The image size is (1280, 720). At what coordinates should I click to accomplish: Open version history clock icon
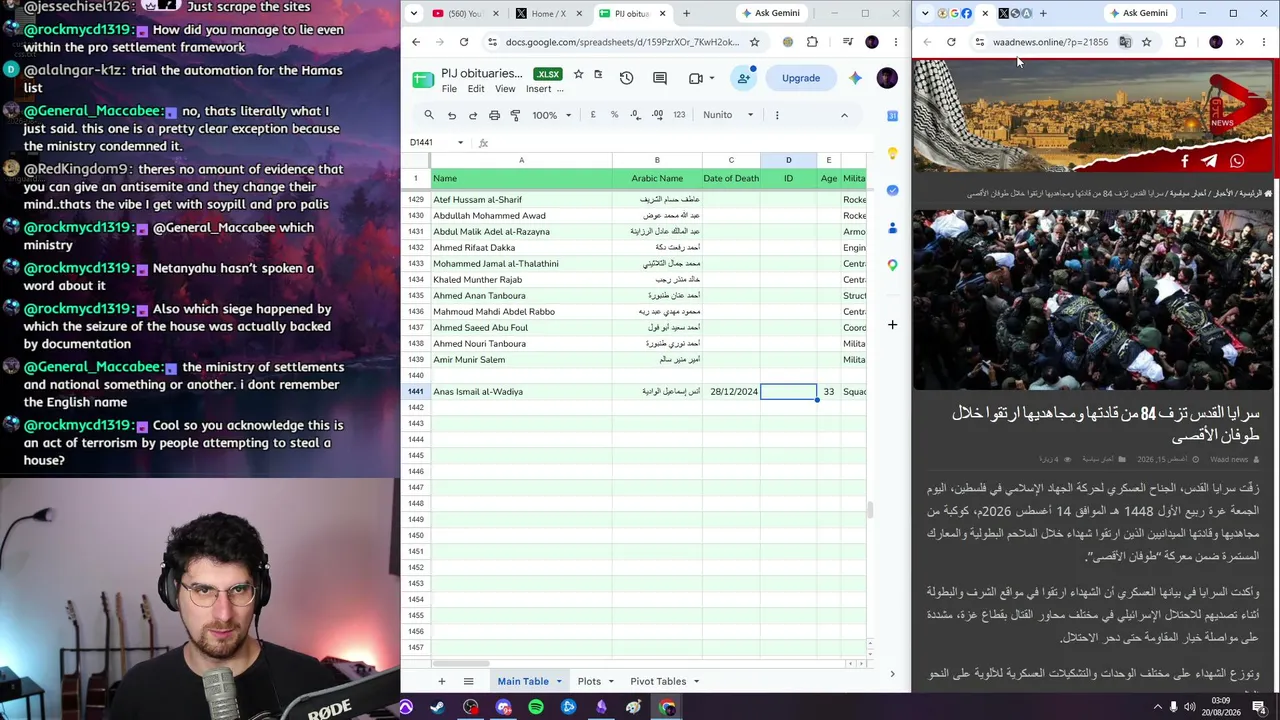click(626, 78)
